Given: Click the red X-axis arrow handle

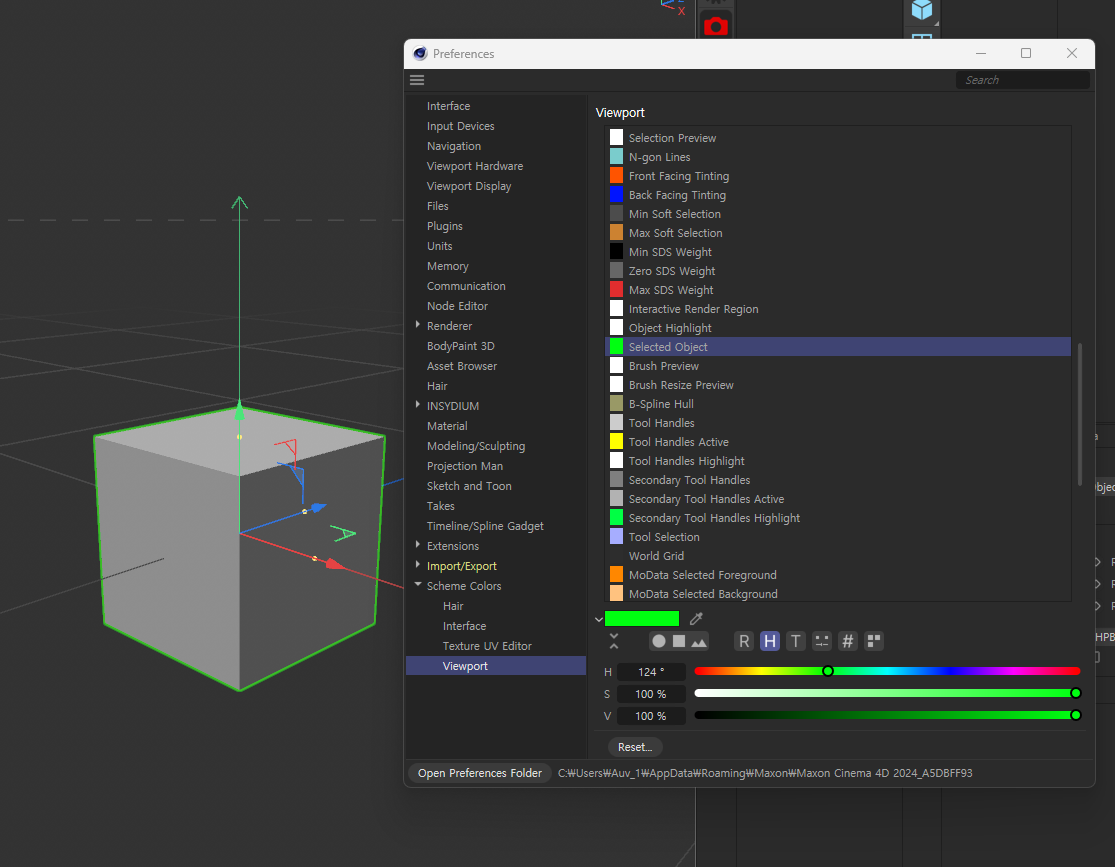Looking at the screenshot, I should tap(335, 564).
